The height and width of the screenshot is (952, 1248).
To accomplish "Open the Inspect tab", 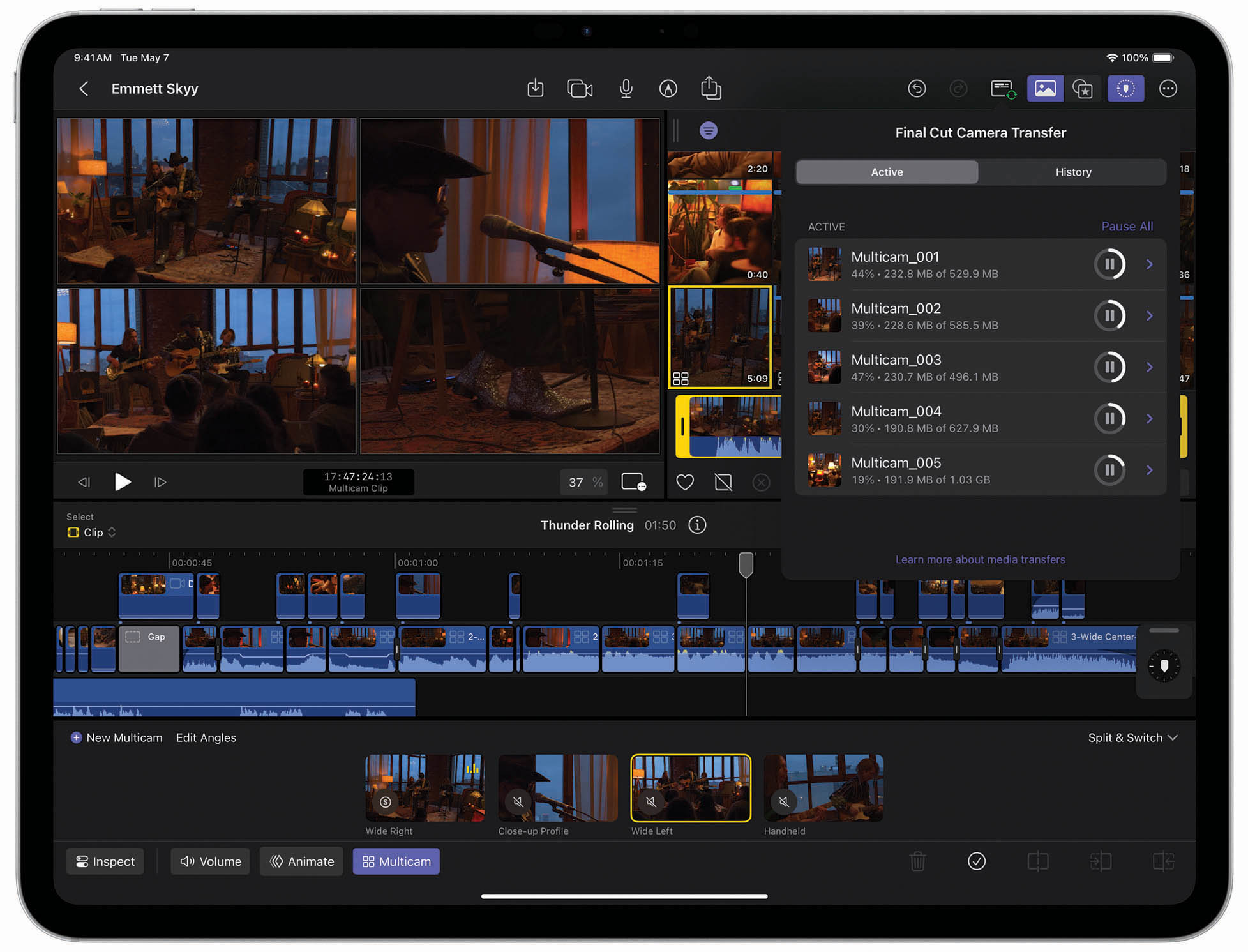I will coord(105,861).
